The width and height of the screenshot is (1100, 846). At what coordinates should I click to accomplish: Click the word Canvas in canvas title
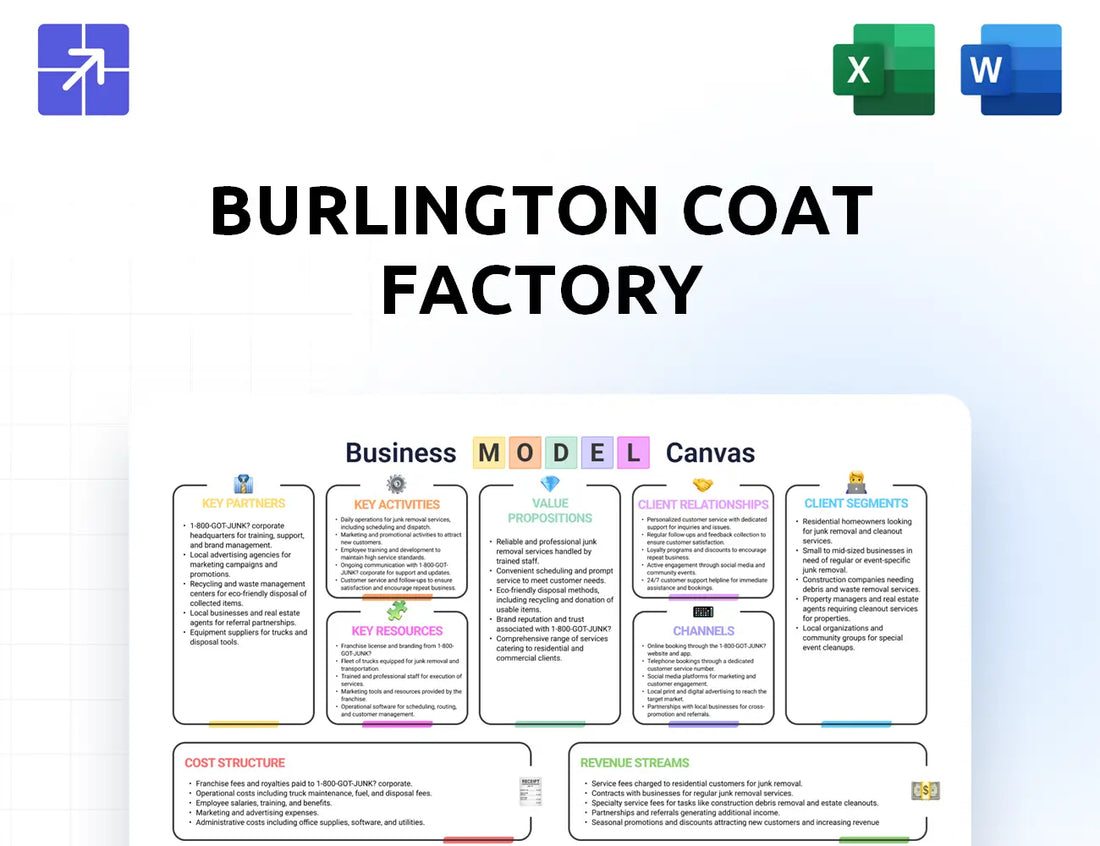pos(710,453)
